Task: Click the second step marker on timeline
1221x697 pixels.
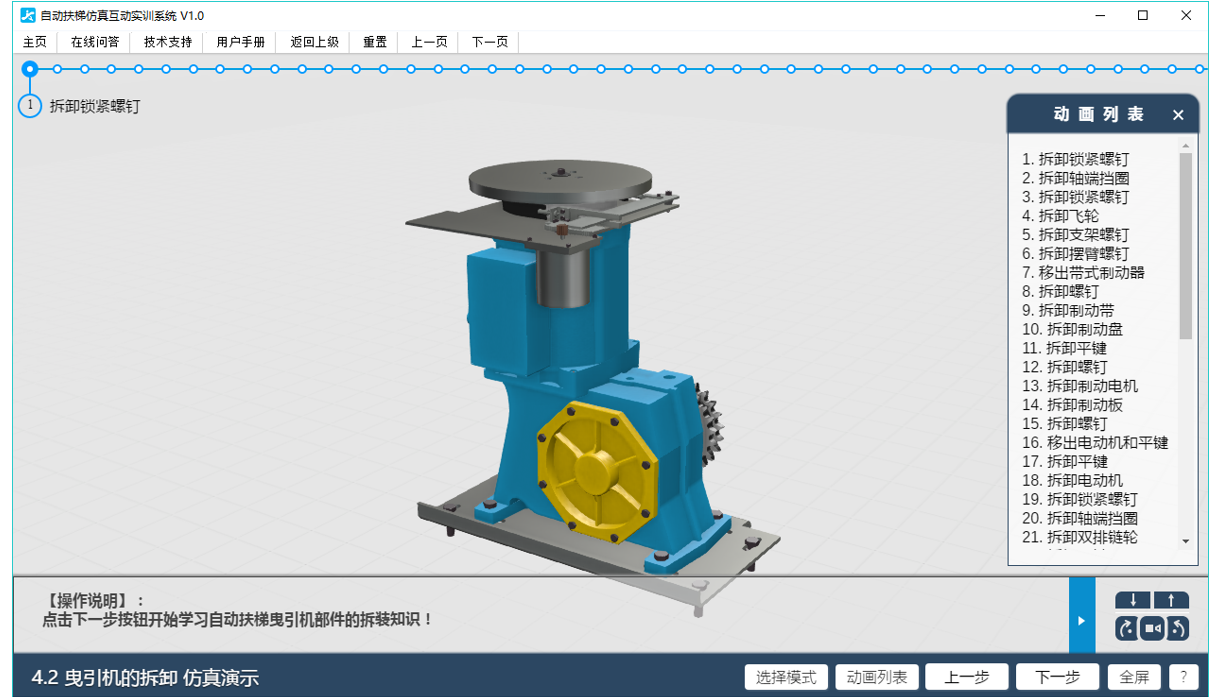Action: click(58, 69)
